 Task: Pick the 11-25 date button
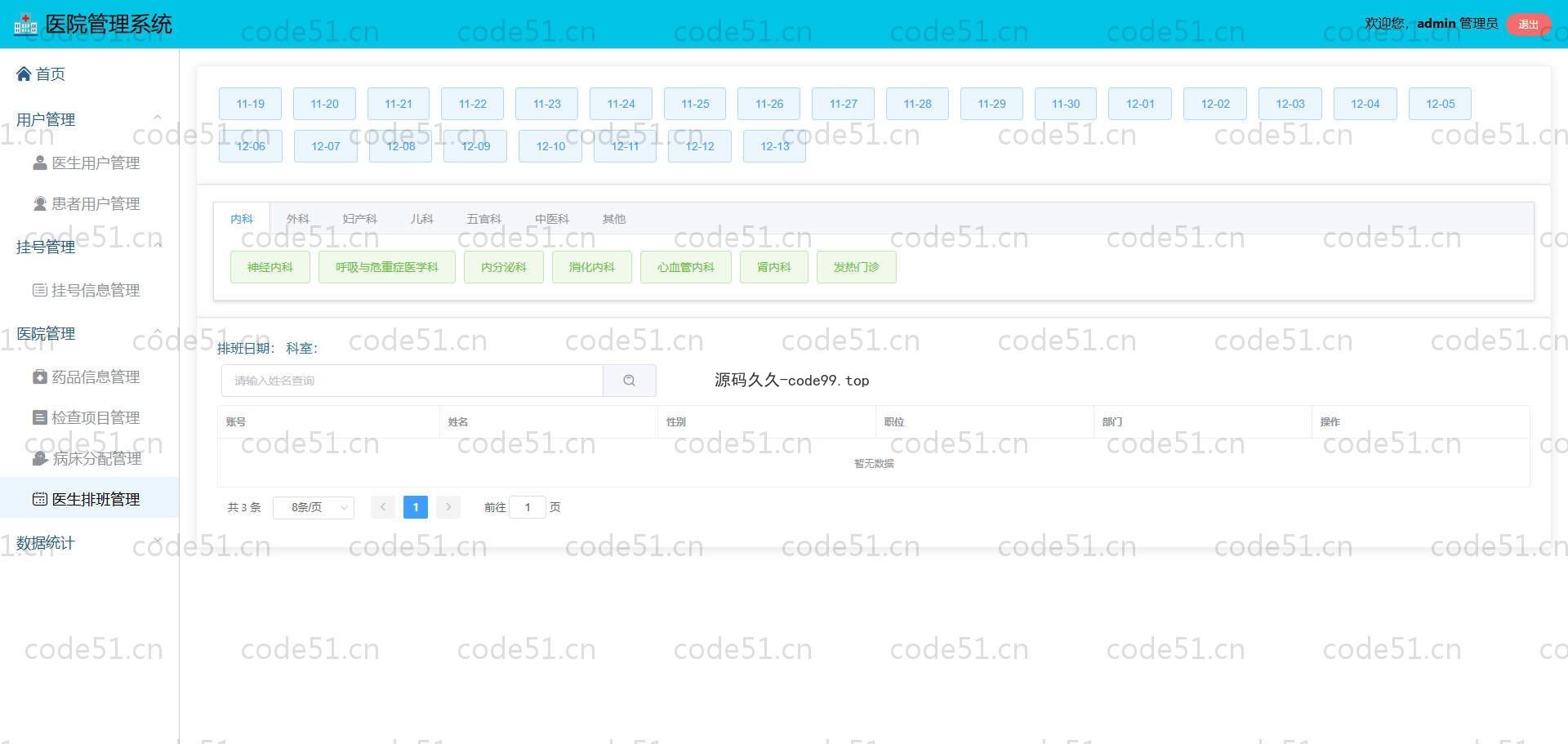tap(696, 104)
